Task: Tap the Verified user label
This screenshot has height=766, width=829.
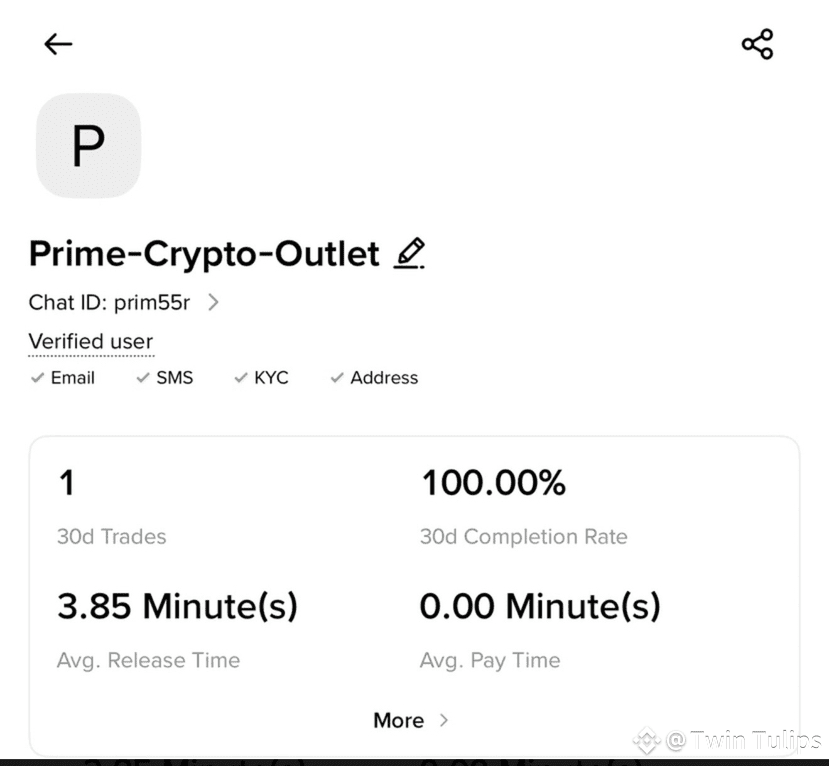Action: 91,342
